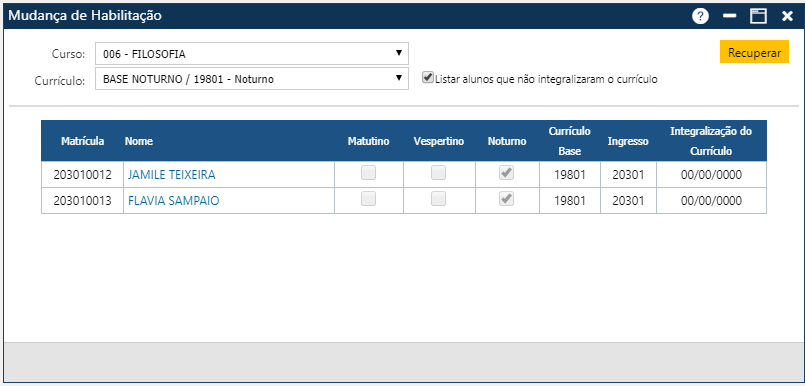Click the Matrícula column header
805x386 pixels.
[83, 141]
